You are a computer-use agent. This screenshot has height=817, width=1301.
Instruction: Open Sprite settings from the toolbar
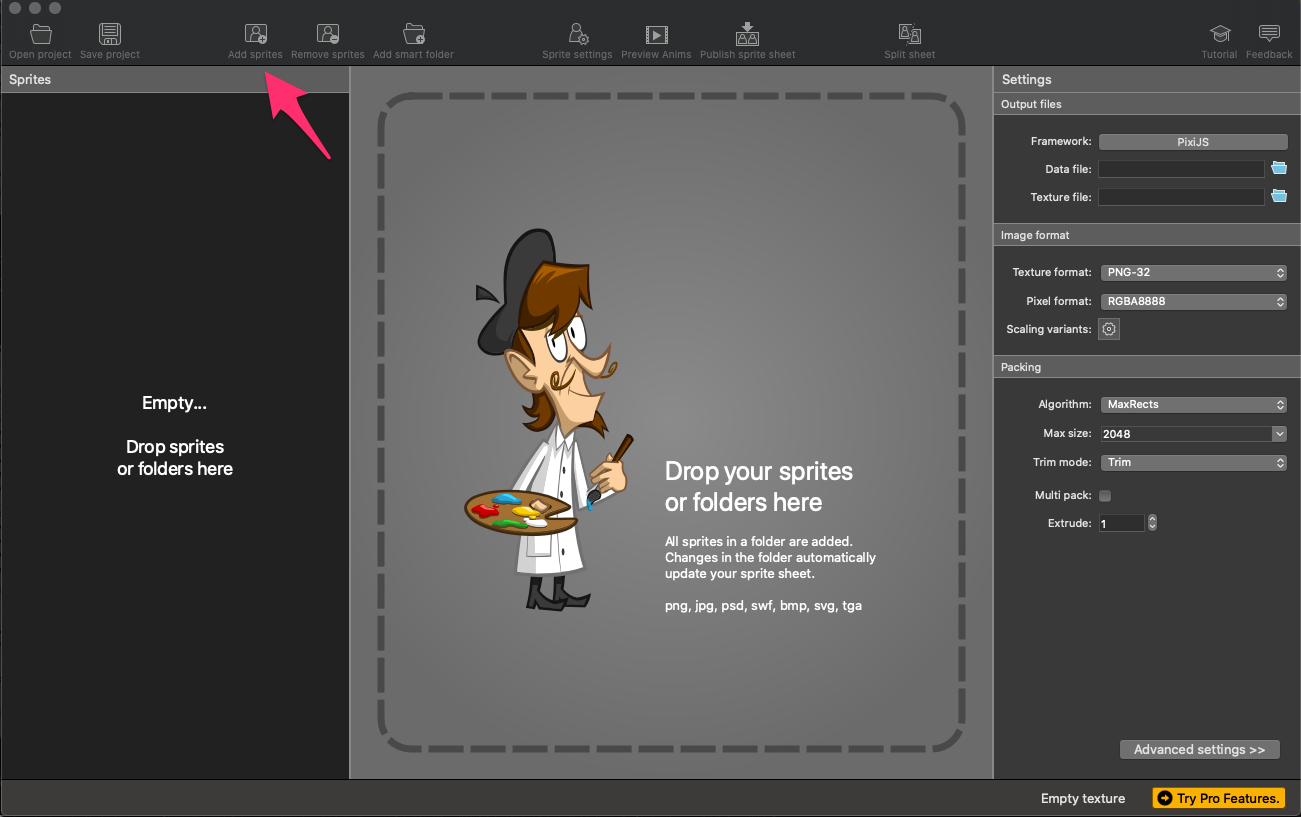tap(577, 35)
